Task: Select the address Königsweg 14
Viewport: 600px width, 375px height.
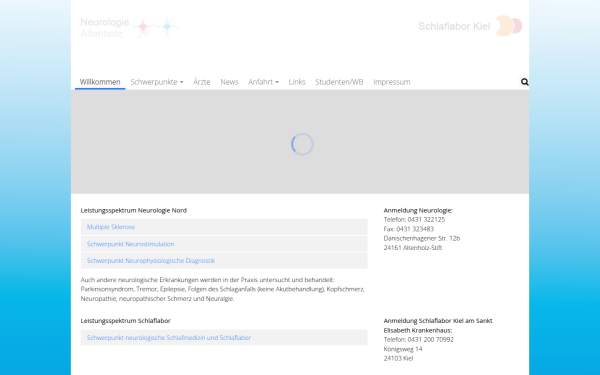Action: (403, 349)
